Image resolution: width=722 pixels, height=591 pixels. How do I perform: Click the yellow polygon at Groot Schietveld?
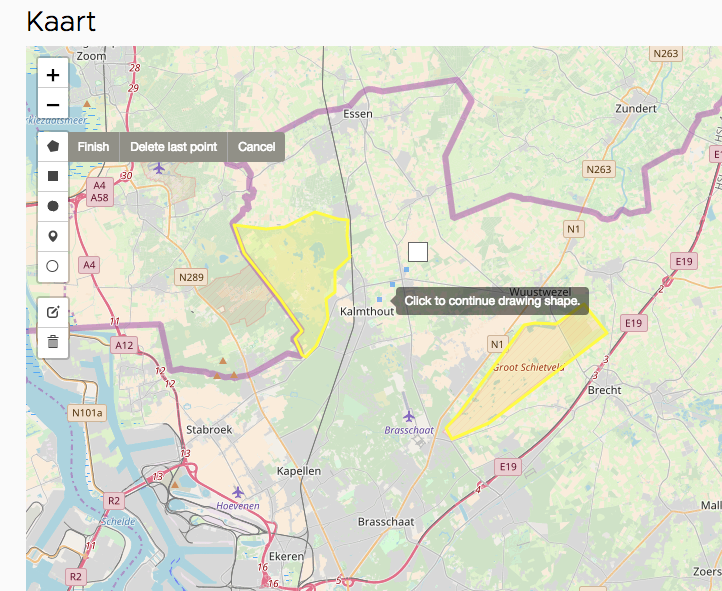[520, 375]
